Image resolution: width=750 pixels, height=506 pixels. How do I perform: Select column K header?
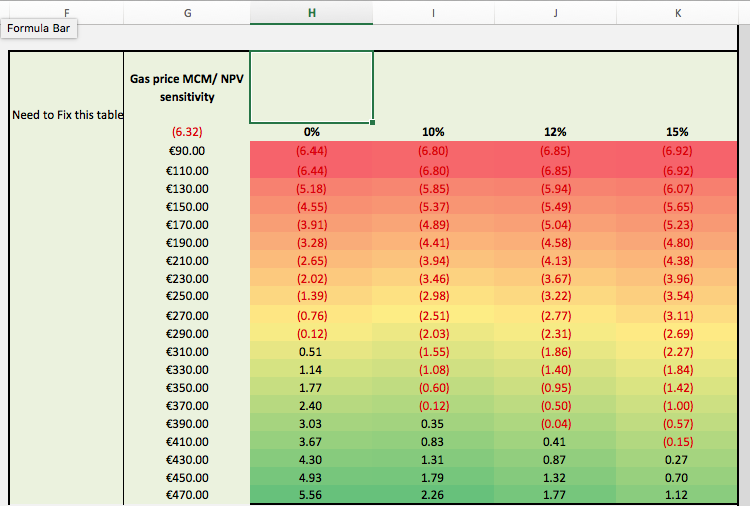click(x=677, y=13)
